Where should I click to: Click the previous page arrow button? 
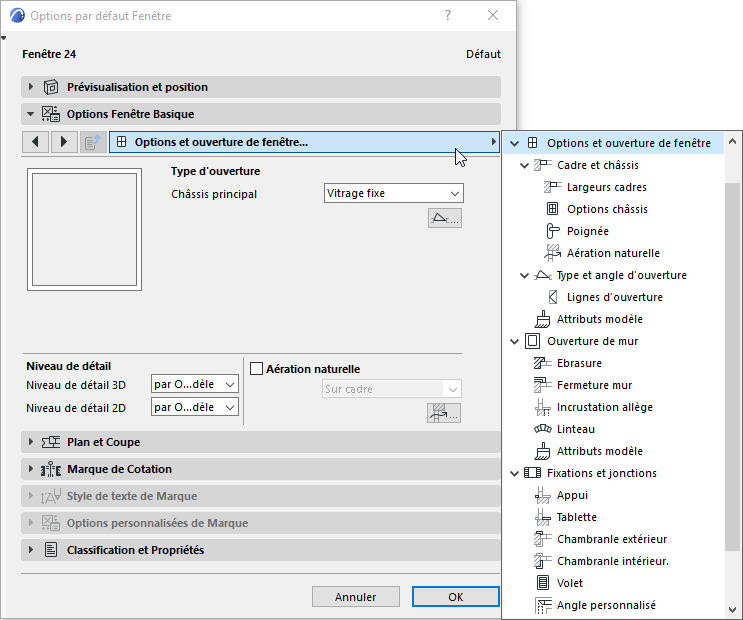pos(36,142)
